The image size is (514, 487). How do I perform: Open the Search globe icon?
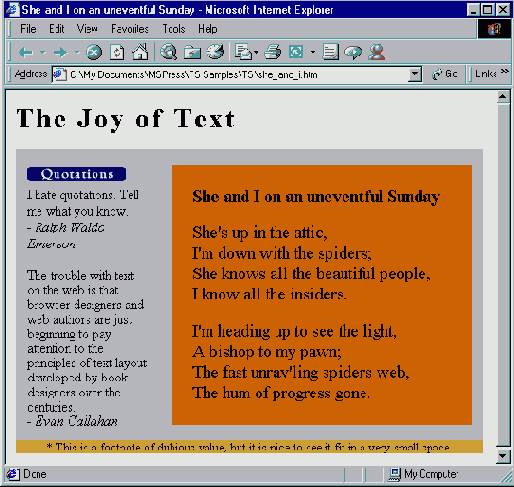tap(169, 52)
